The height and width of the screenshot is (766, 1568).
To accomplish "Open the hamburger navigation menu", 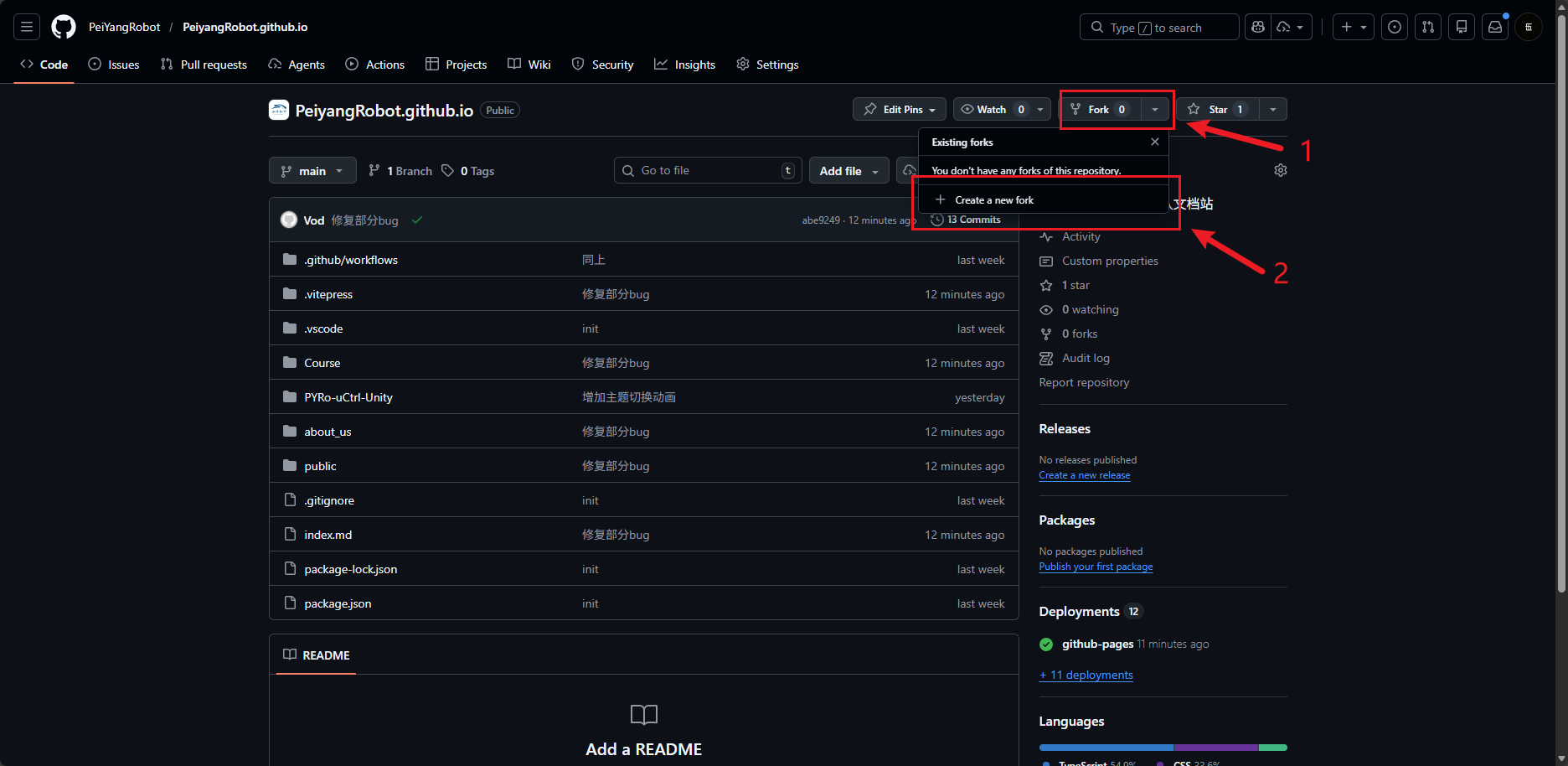I will (x=27, y=27).
